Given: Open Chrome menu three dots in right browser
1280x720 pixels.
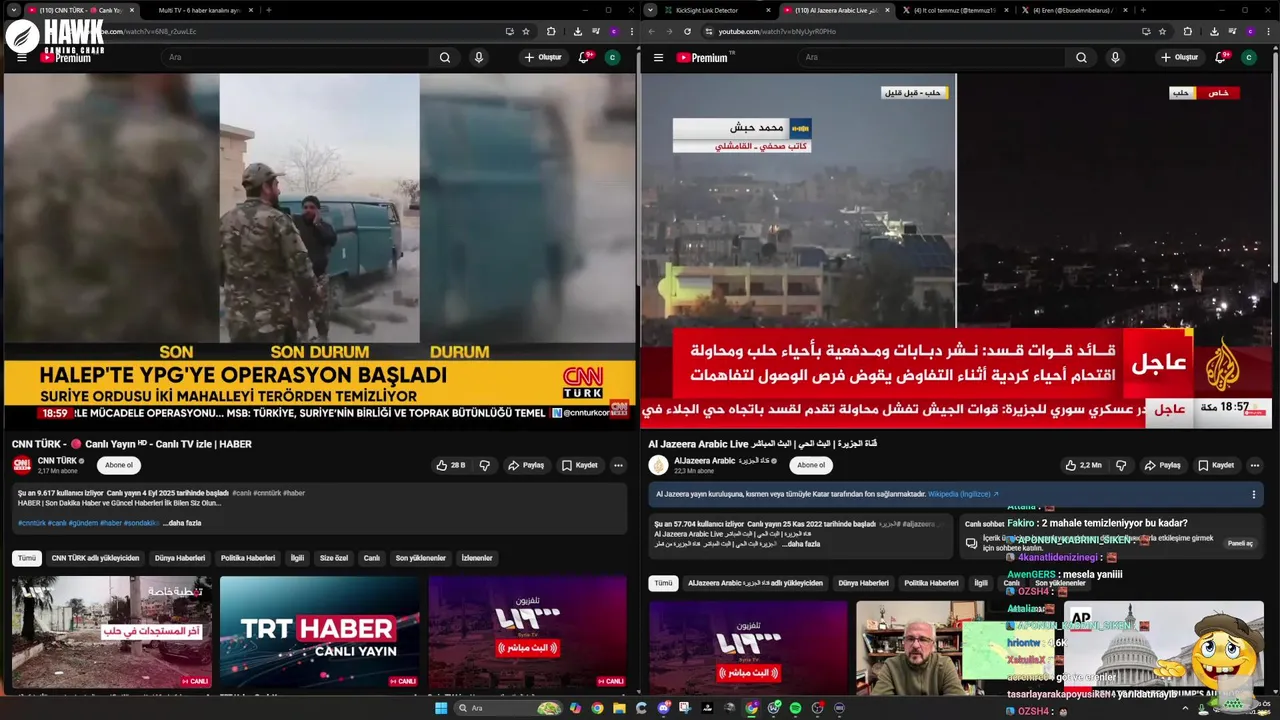Looking at the screenshot, I should tap(1268, 31).
